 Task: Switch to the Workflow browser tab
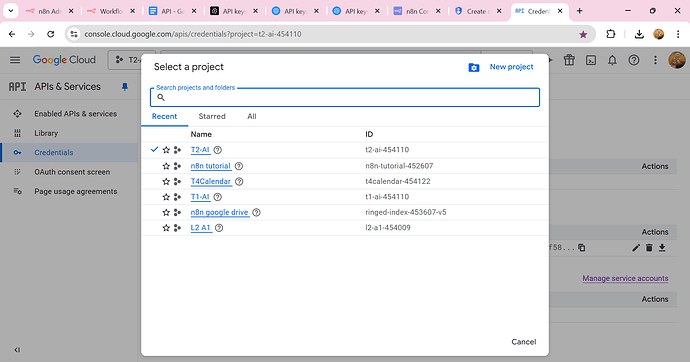[x=111, y=11]
